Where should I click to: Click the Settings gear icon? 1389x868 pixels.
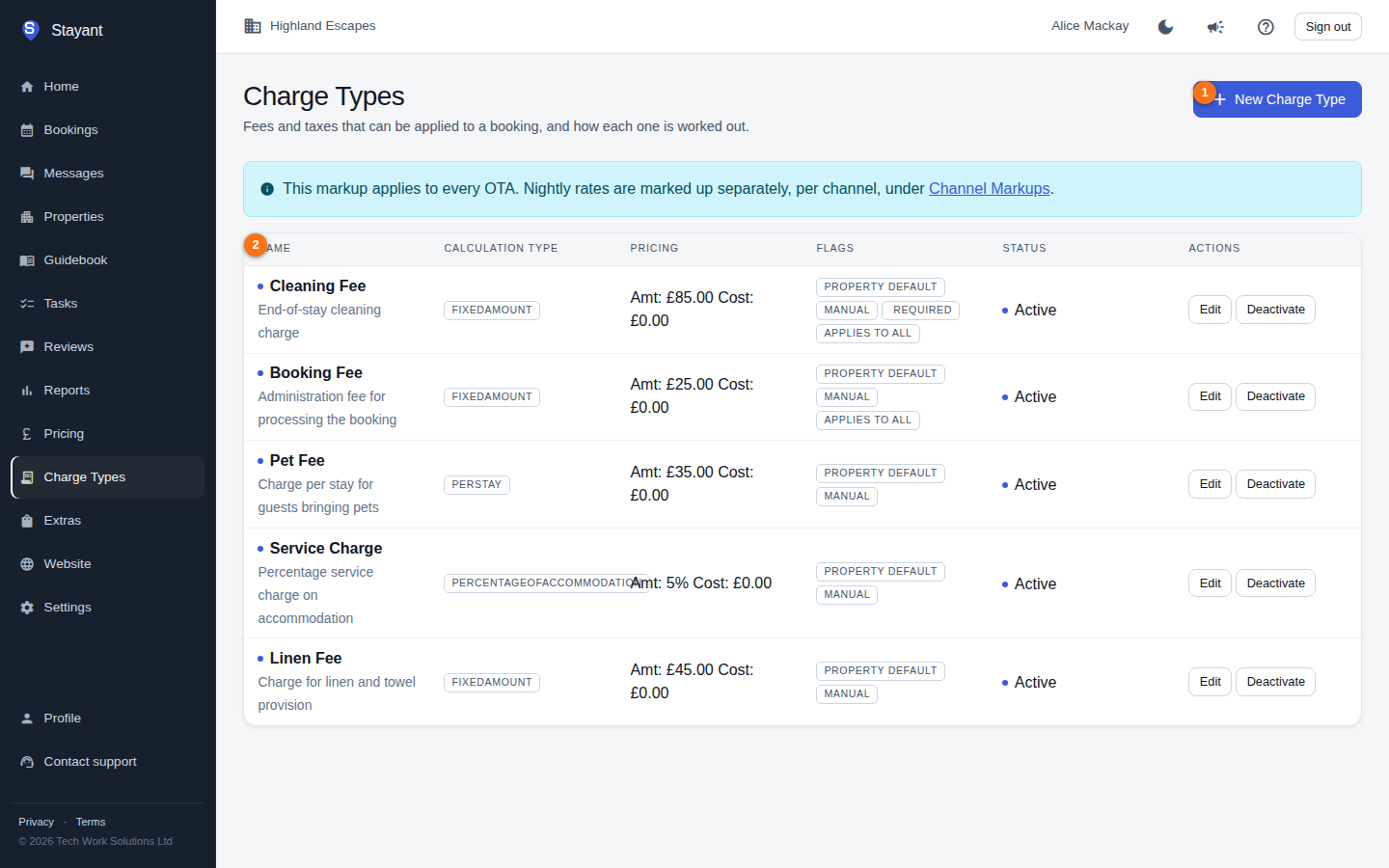point(27,608)
